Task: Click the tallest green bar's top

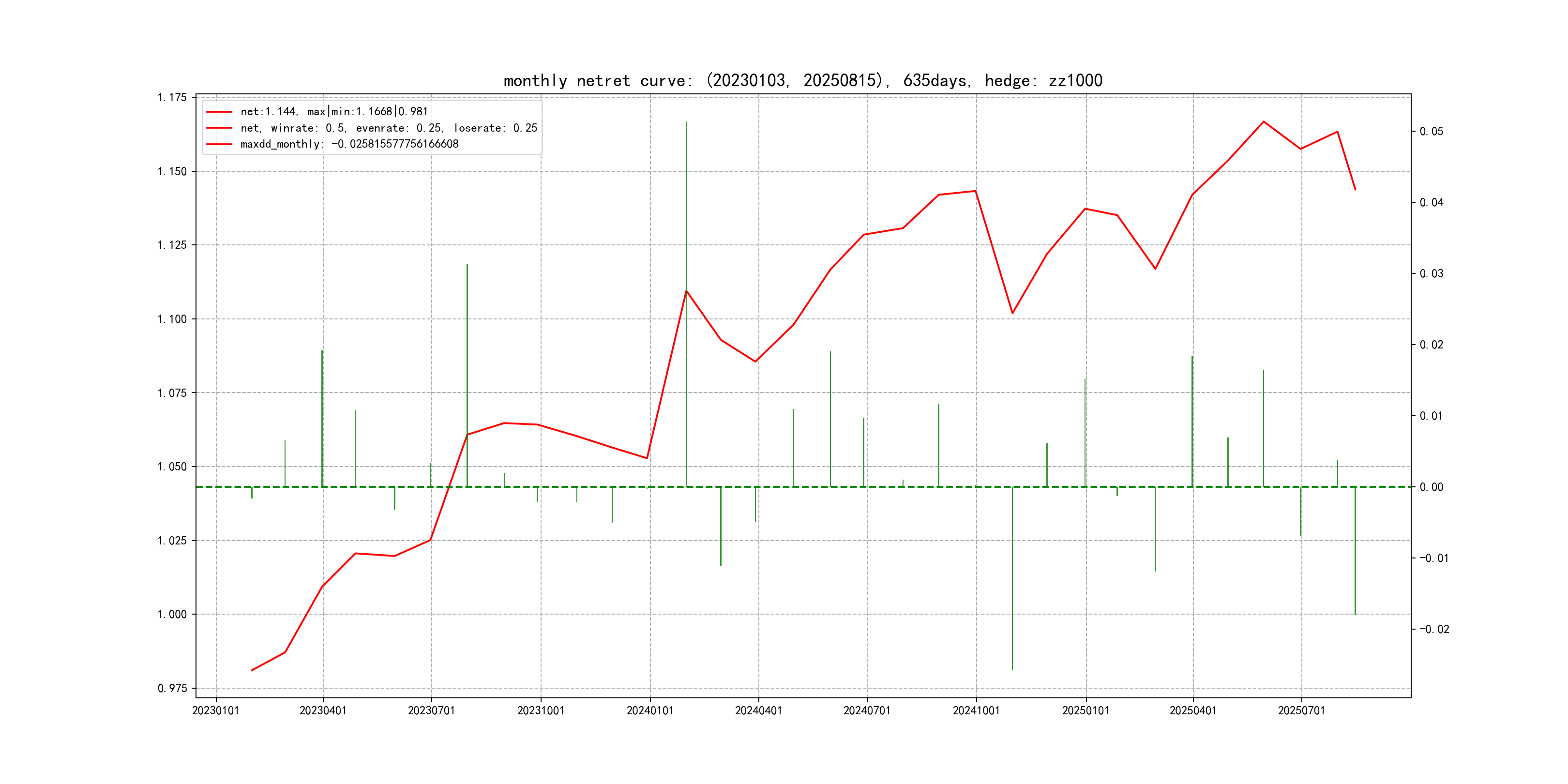Action: click(x=686, y=122)
